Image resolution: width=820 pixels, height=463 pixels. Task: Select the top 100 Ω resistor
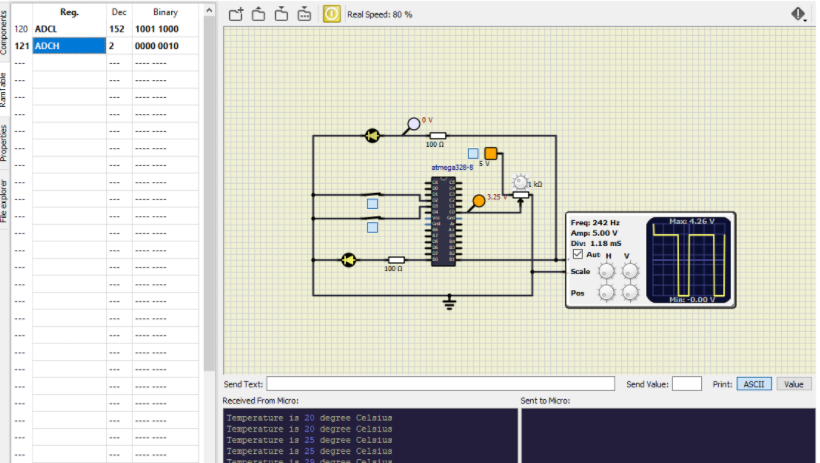point(437,135)
